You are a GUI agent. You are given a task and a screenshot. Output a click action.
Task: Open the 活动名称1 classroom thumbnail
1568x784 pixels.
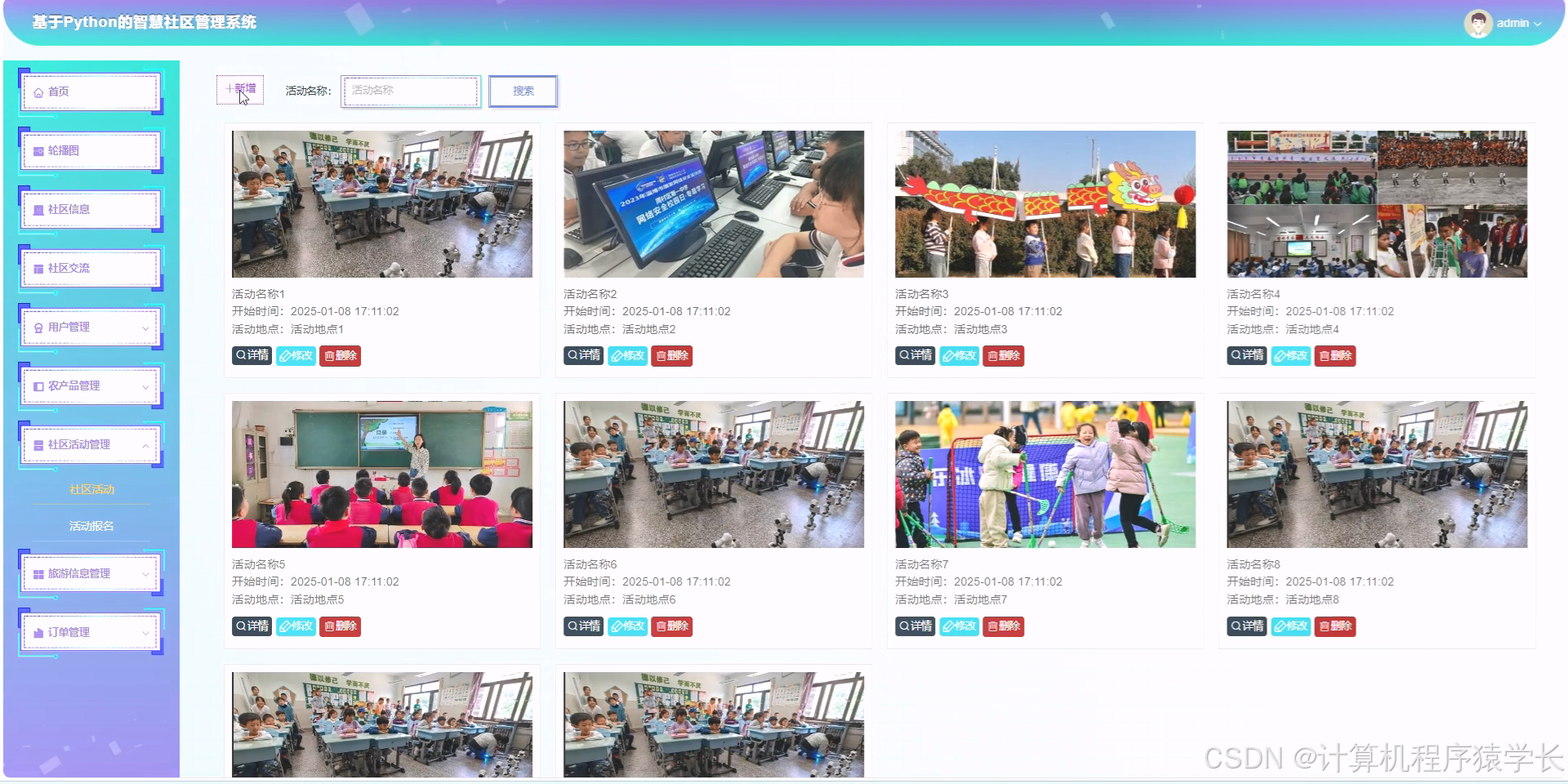[382, 204]
